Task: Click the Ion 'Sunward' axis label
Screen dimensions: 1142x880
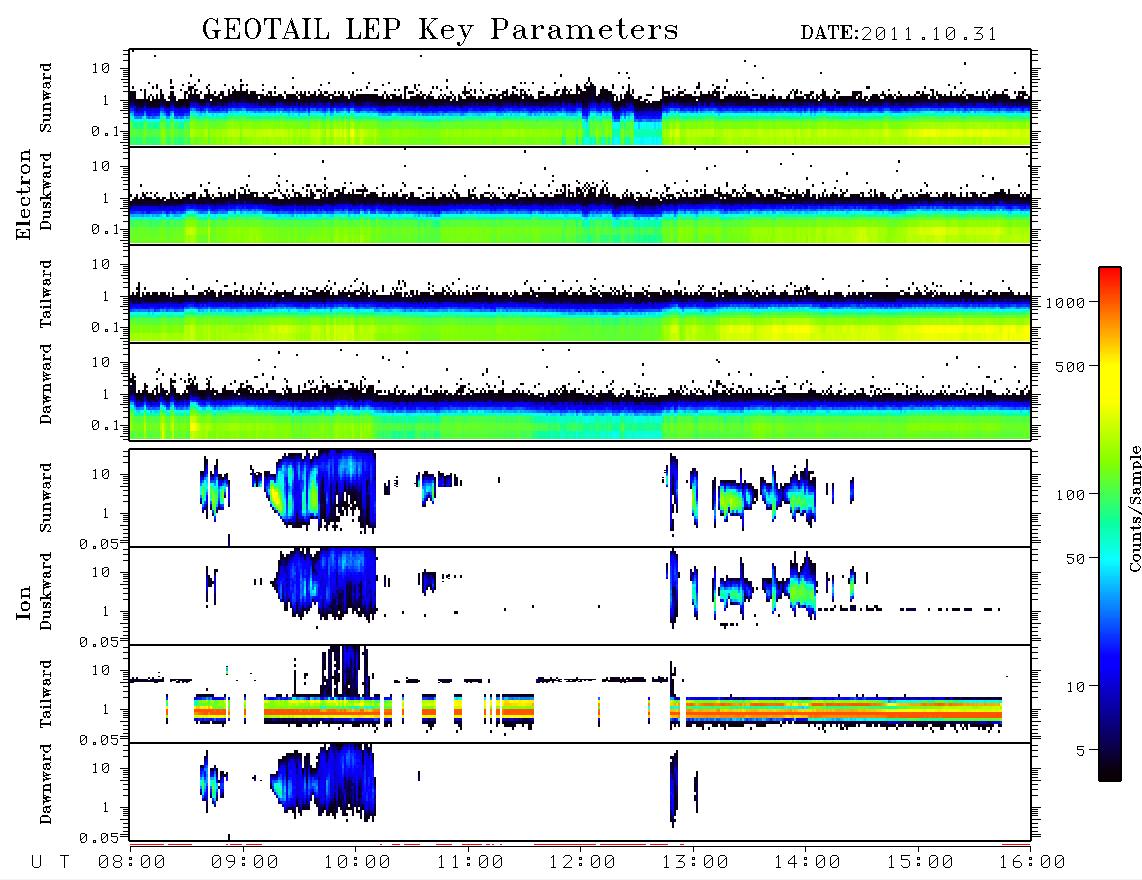Action: tap(46, 497)
